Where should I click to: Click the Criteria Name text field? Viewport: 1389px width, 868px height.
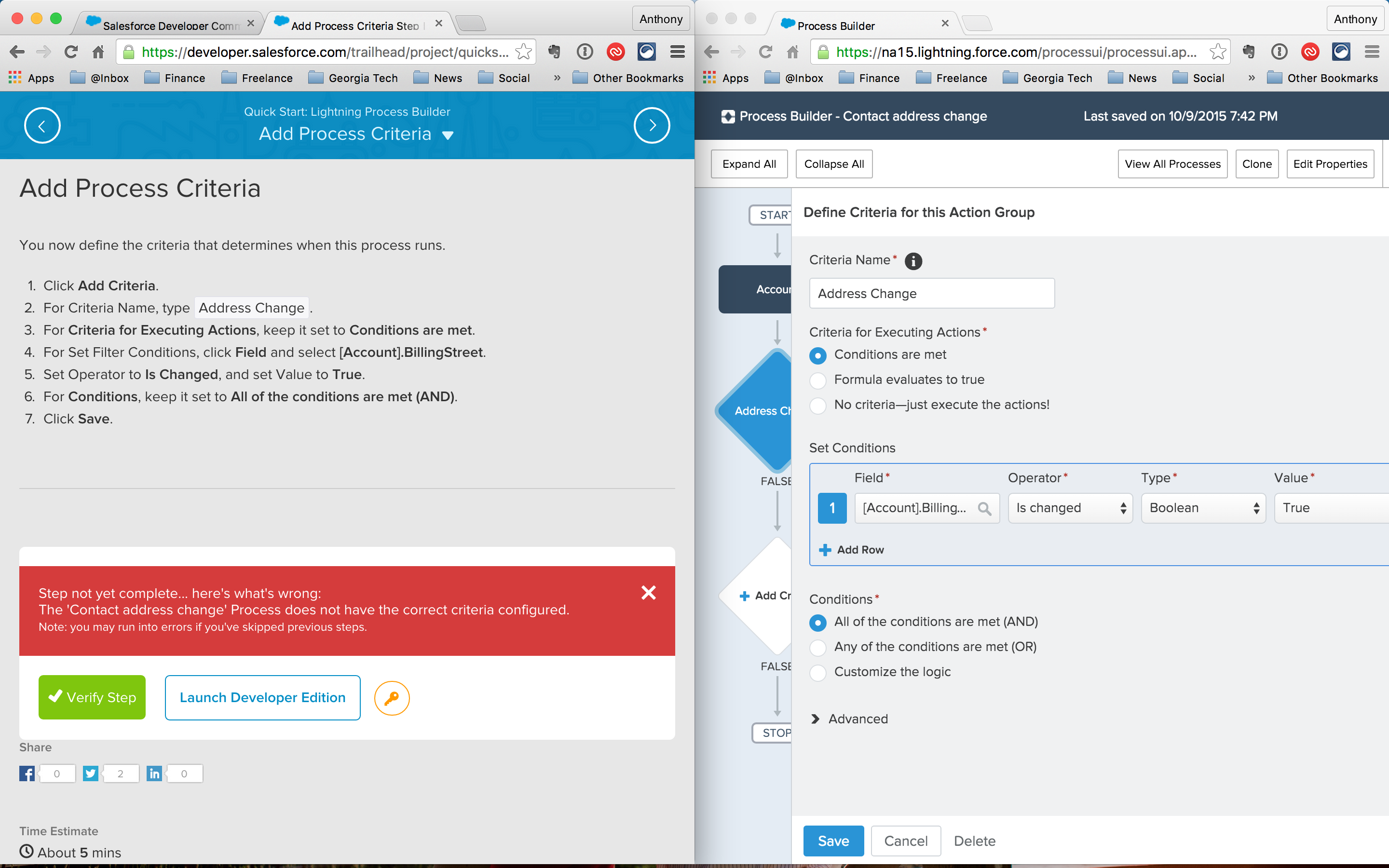point(931,293)
